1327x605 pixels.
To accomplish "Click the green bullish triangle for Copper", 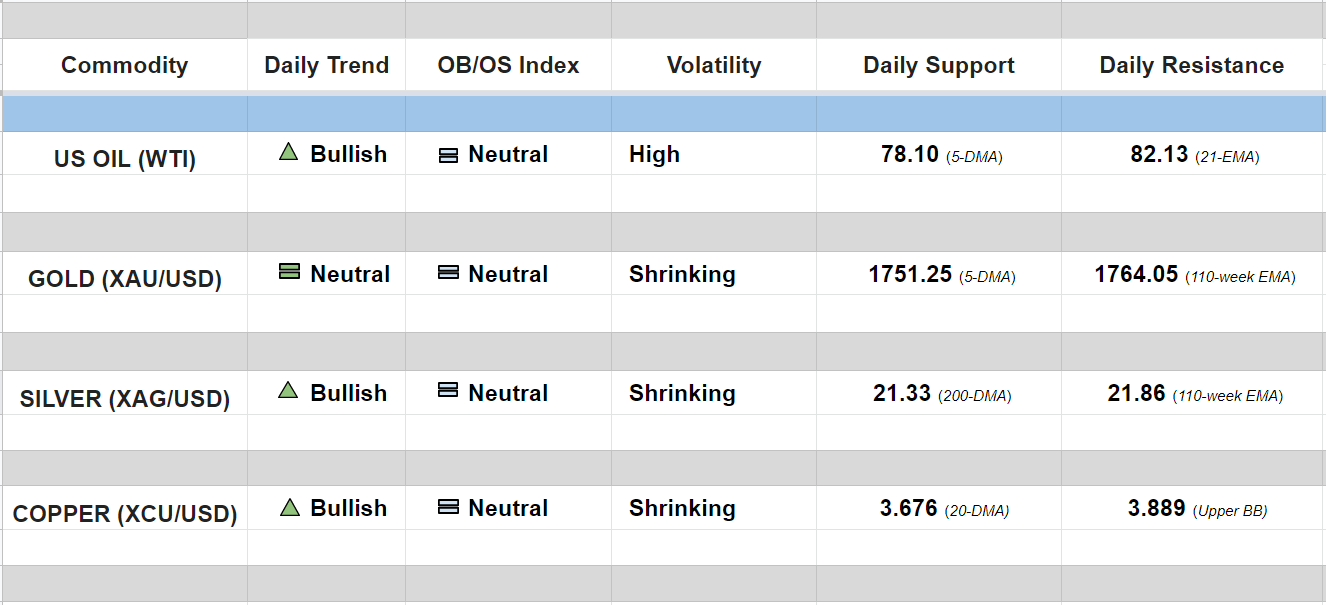I will tap(289, 507).
